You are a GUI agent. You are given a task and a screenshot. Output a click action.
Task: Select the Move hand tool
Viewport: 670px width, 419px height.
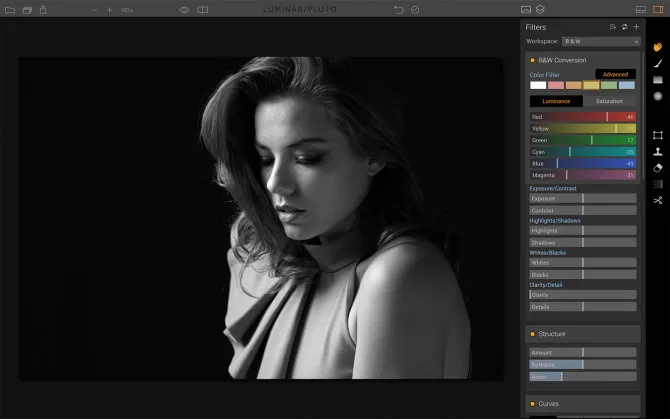[658, 46]
